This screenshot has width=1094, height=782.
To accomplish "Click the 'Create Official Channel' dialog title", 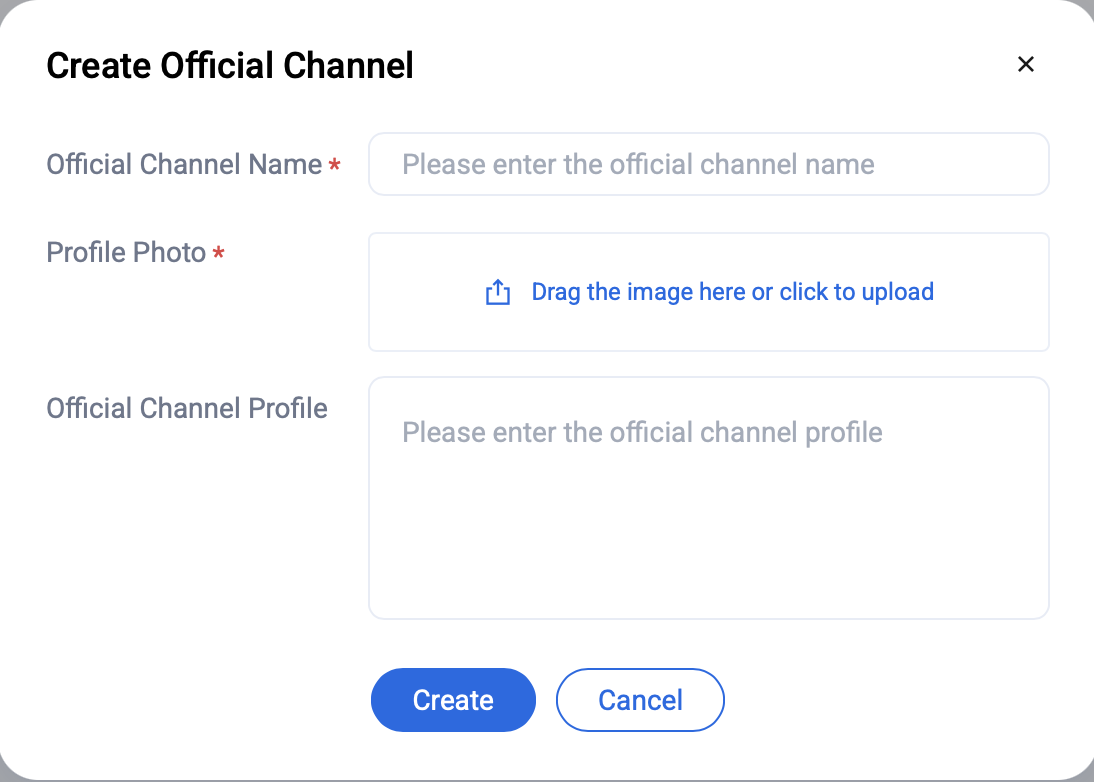I will pyautogui.click(x=230, y=66).
